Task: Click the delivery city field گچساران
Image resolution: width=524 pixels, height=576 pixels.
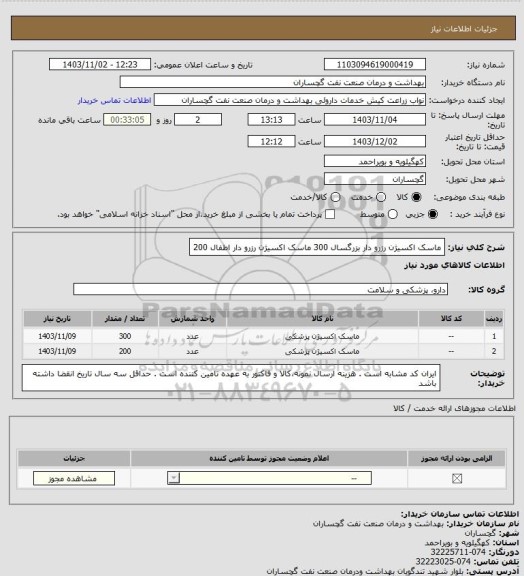Action: [375, 179]
